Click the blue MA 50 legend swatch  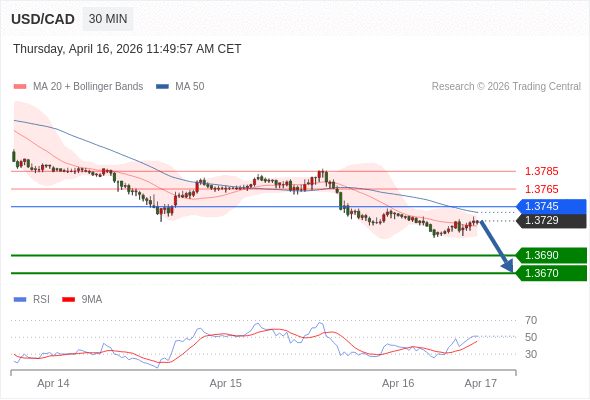162,87
